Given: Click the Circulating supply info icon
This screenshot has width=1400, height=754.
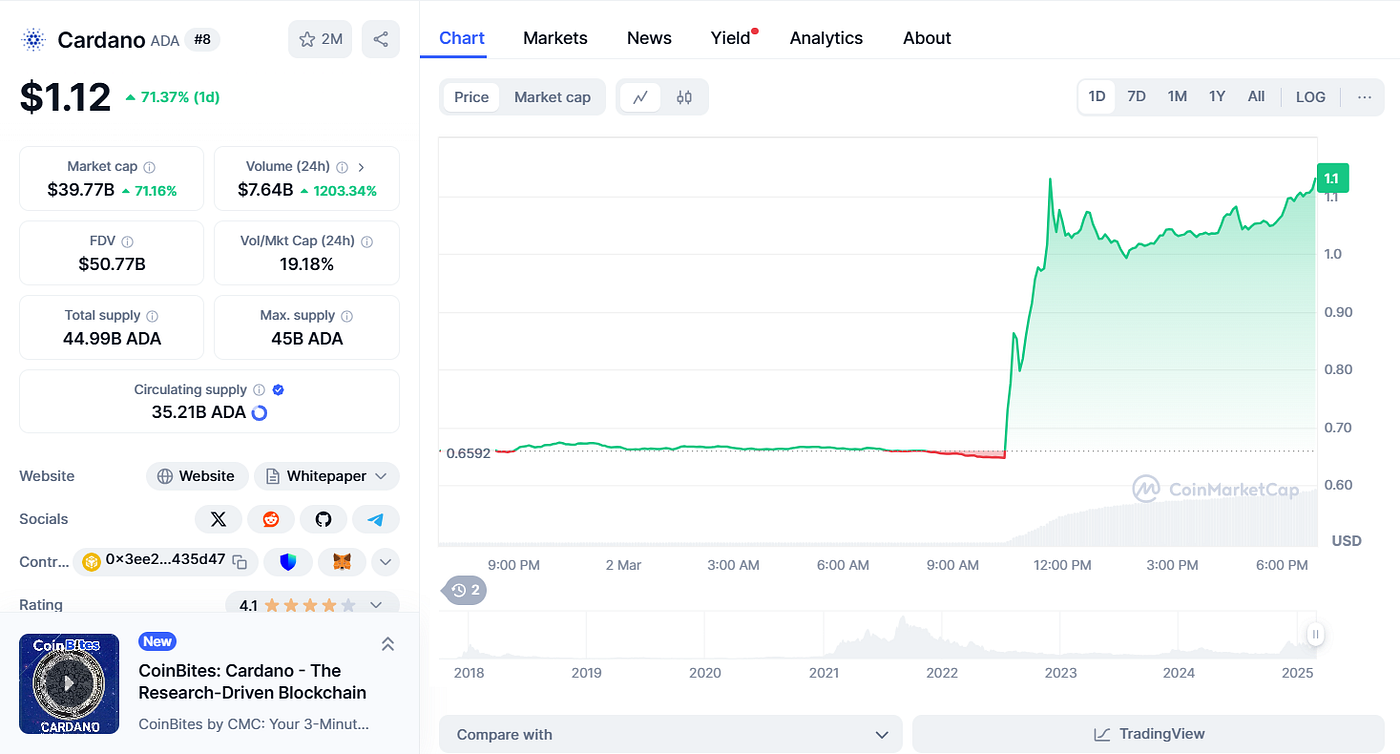Looking at the screenshot, I should (259, 390).
